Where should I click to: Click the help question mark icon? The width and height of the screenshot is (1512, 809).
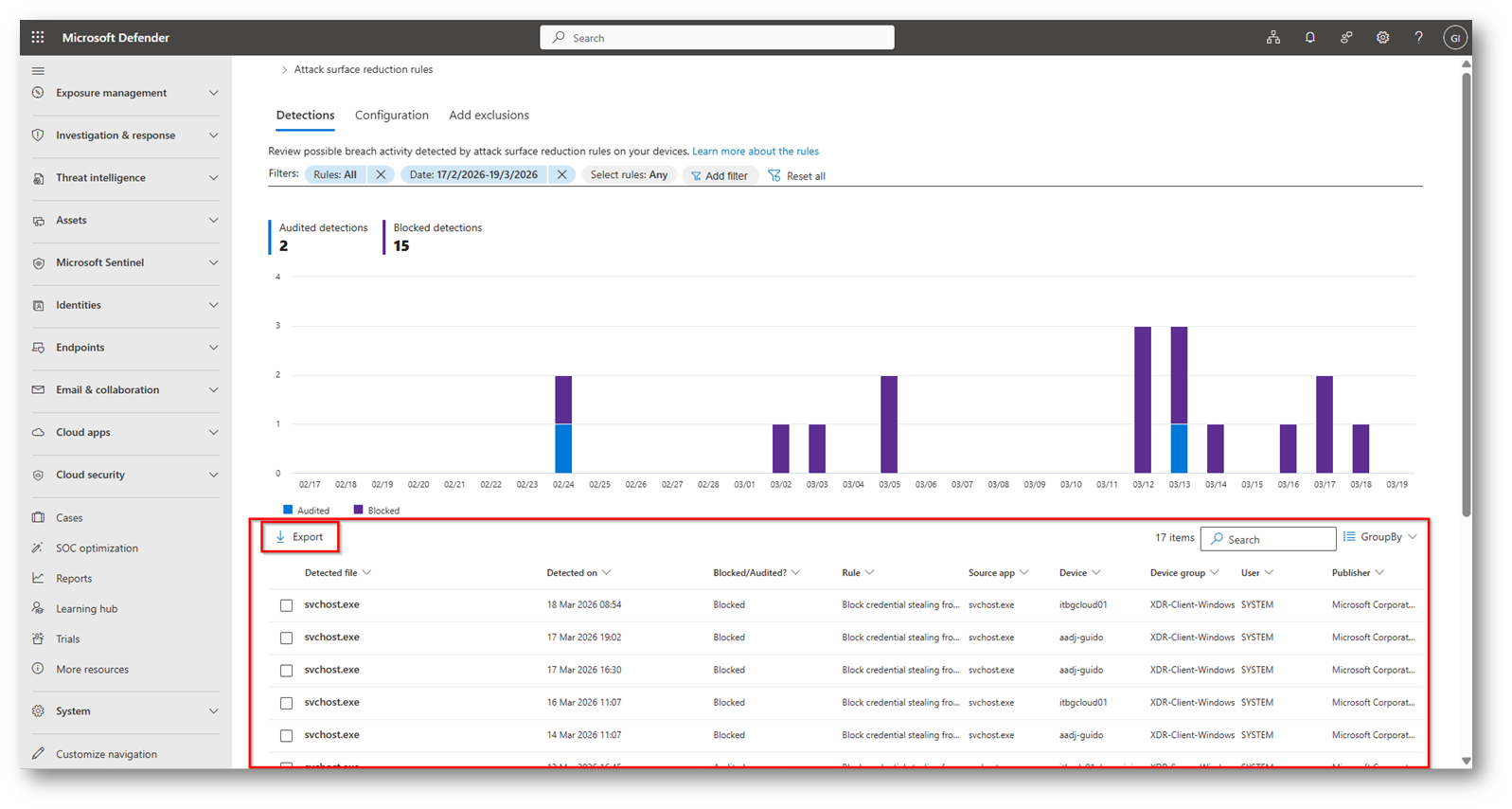(x=1418, y=38)
